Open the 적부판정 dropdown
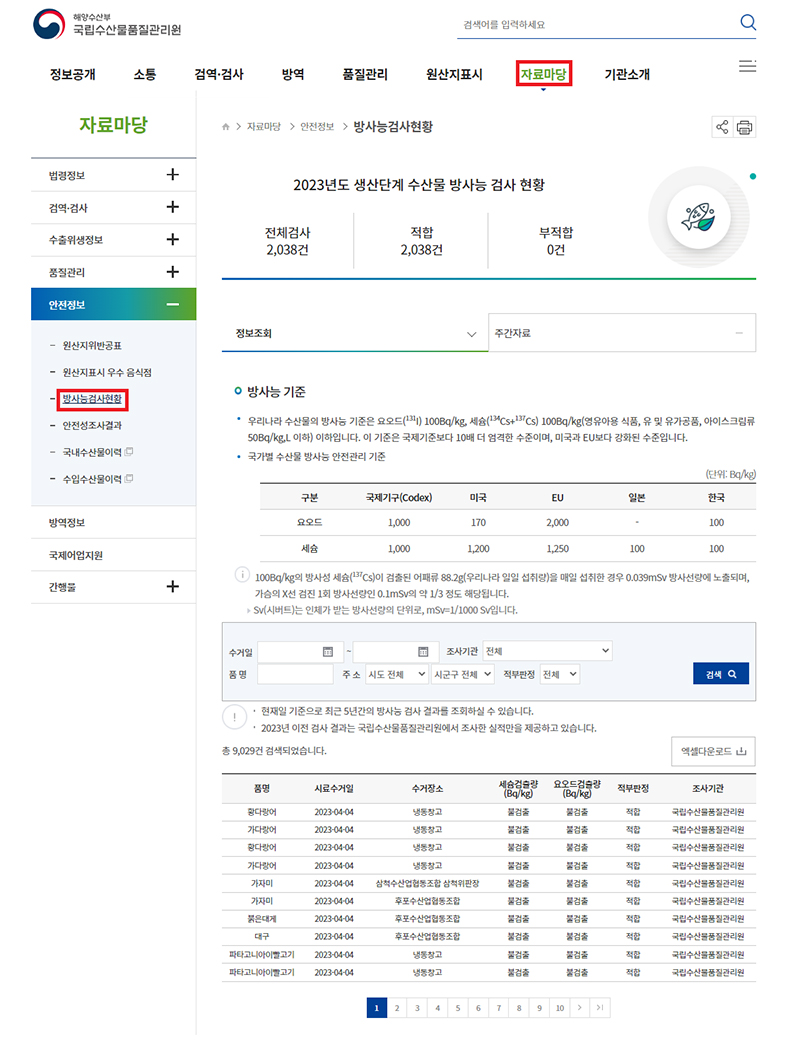The height and width of the screenshot is (1059, 800). coord(559,675)
